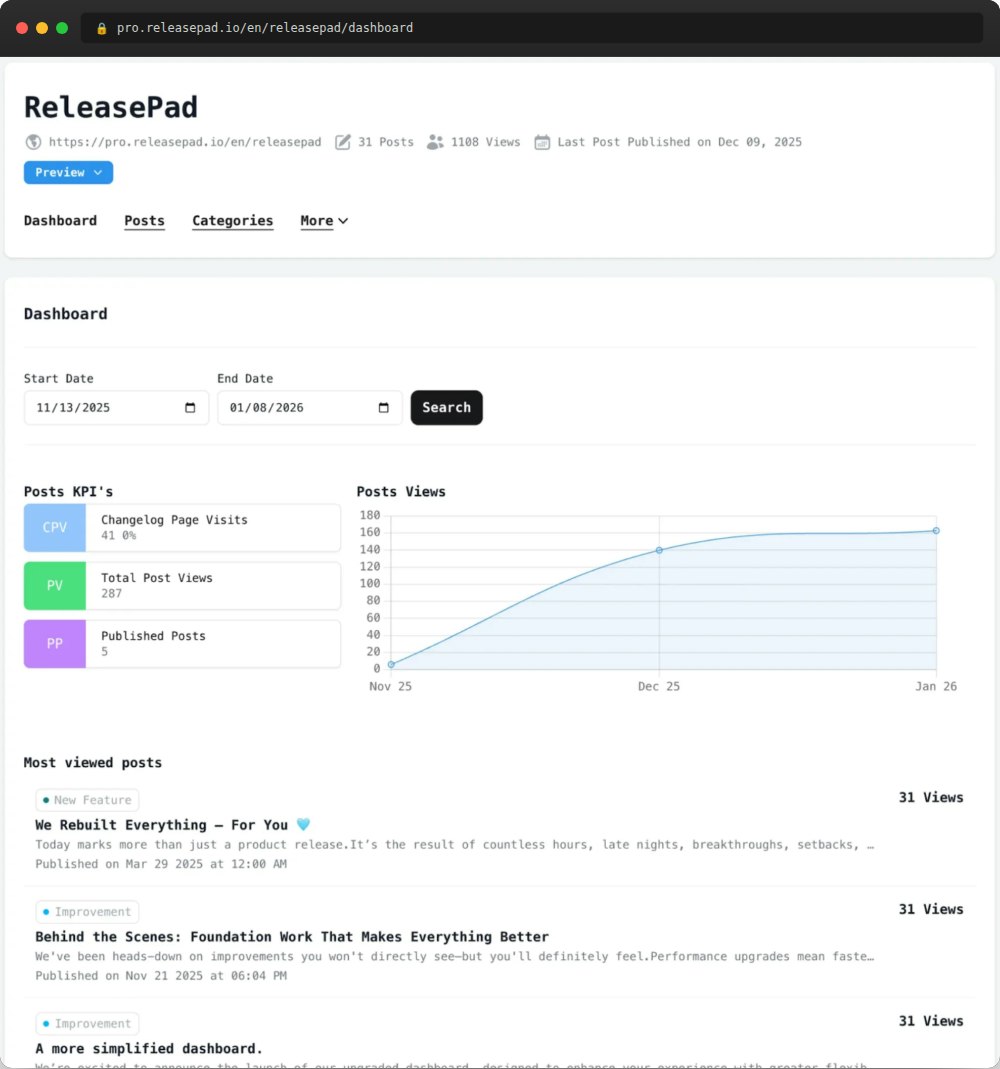Open the Start Date calendar picker icon
Screen dimensions: 1000x1069
(189, 407)
